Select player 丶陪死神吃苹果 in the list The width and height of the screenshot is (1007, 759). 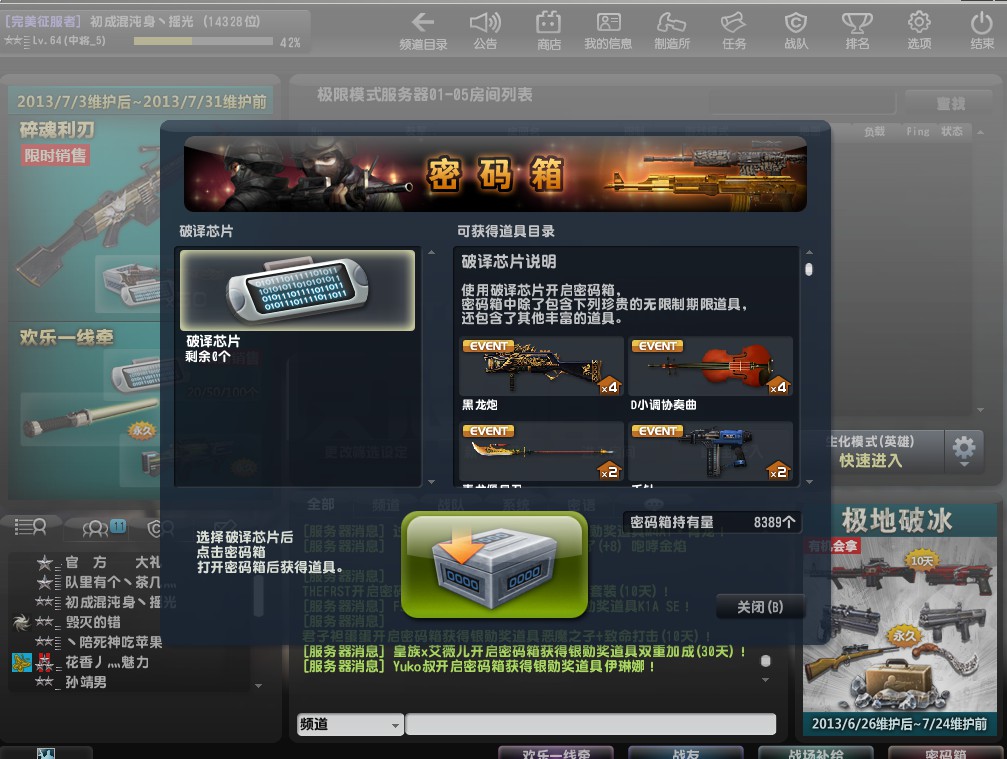point(114,641)
